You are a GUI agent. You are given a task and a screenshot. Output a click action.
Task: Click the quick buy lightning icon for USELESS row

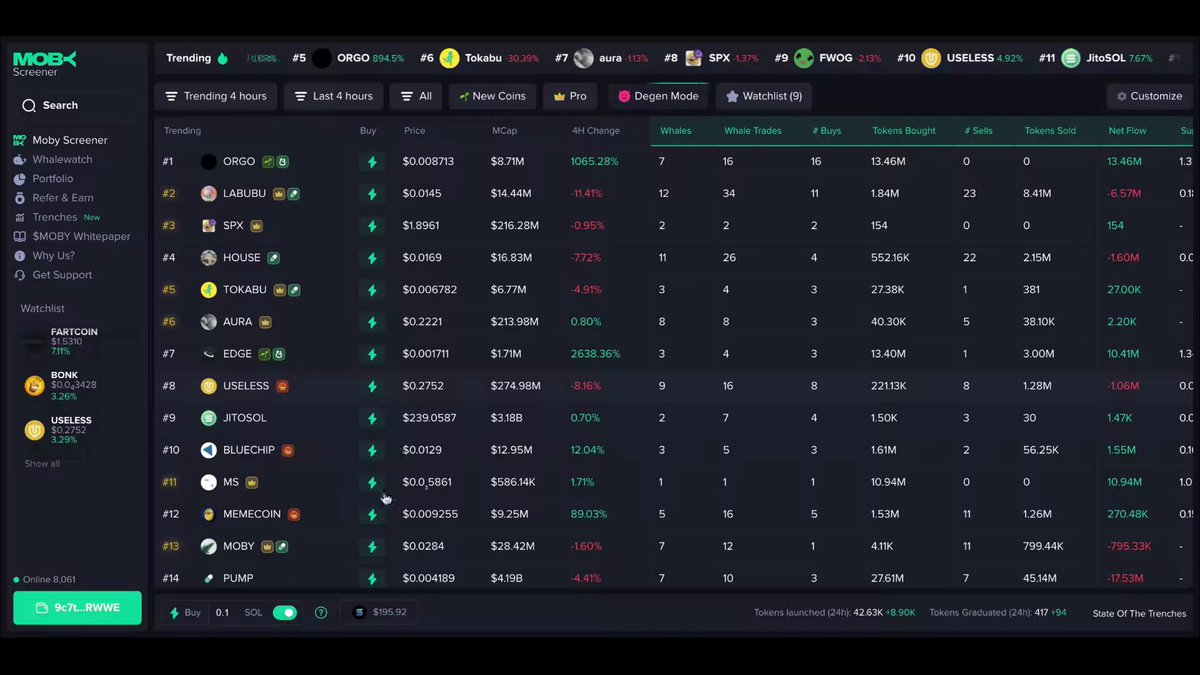click(372, 386)
